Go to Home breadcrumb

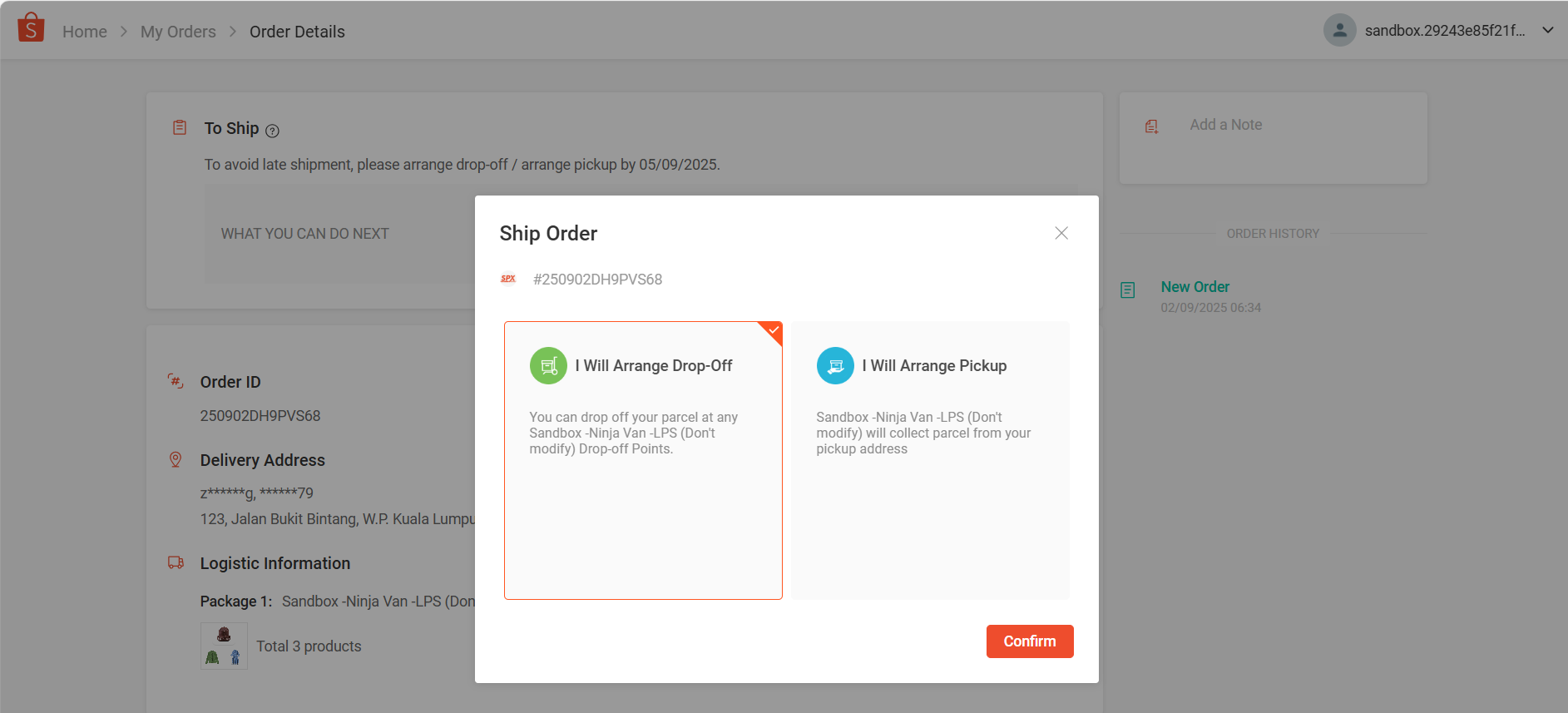(x=85, y=32)
